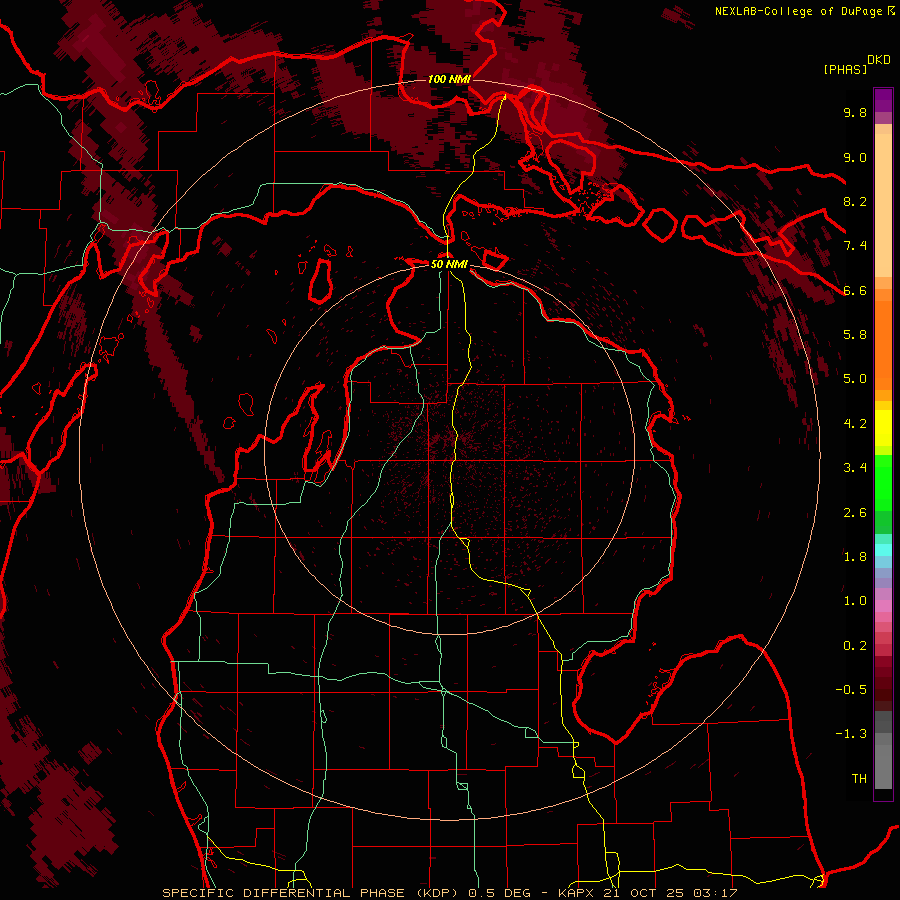Select the 9.8 value on the color scale
900x900 pixels.
(x=855, y=113)
